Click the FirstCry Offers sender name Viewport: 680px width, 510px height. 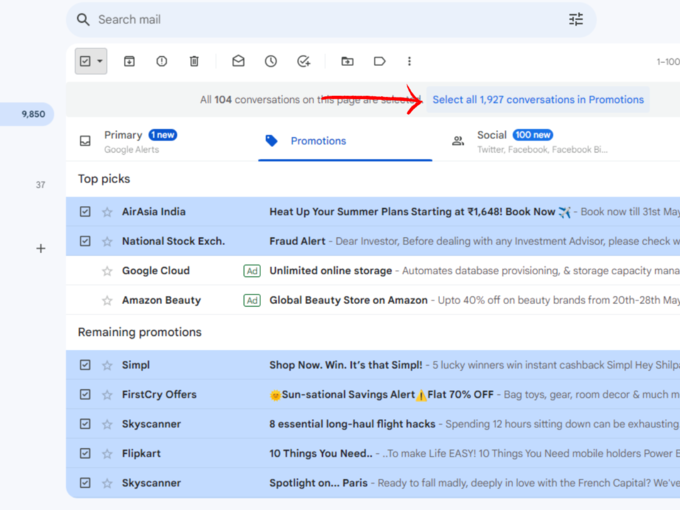click(159, 395)
